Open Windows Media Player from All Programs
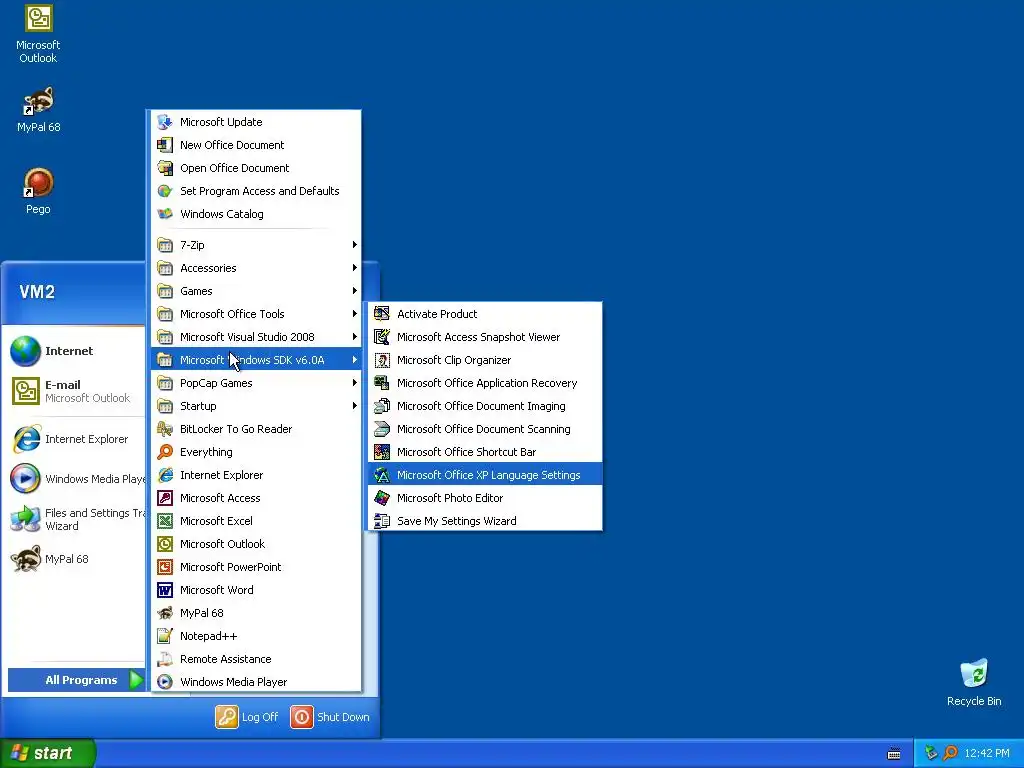1024x768 pixels. (x=256, y=682)
